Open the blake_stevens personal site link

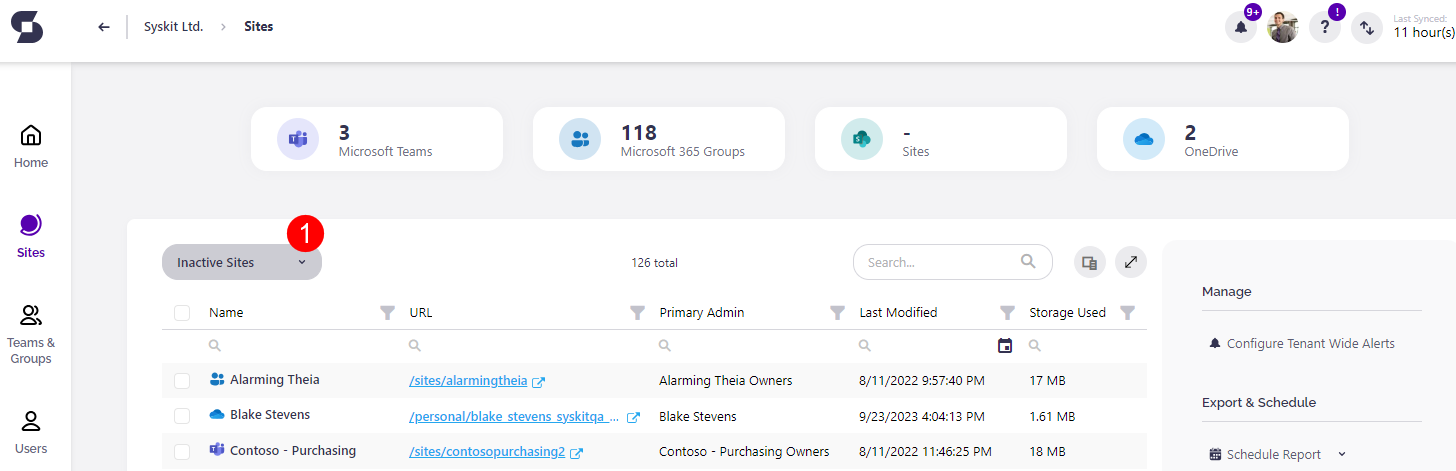(514, 416)
